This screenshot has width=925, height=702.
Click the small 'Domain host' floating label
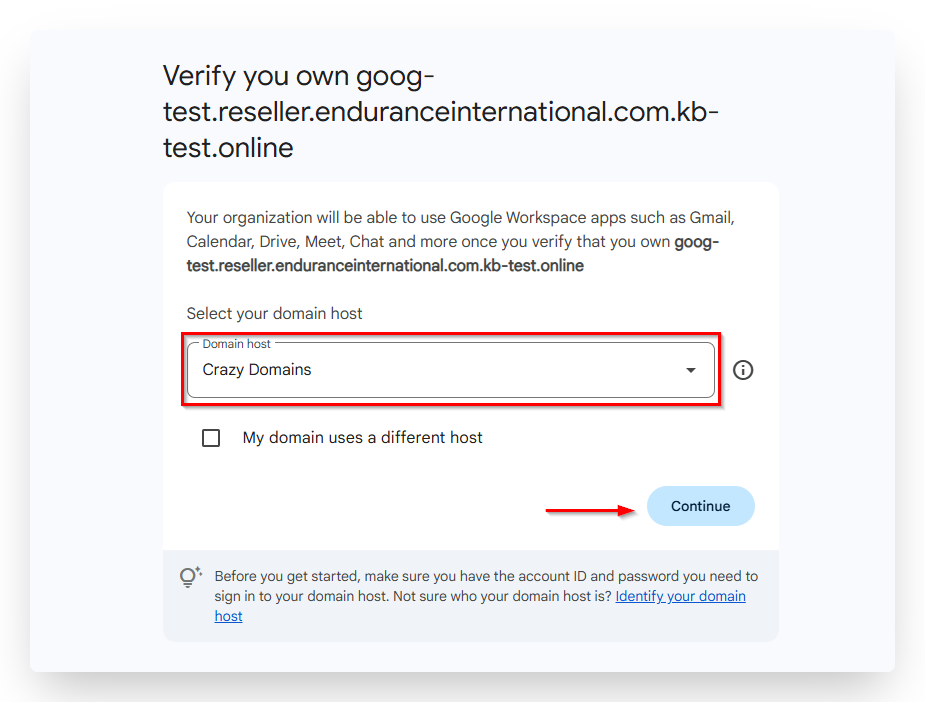click(236, 343)
